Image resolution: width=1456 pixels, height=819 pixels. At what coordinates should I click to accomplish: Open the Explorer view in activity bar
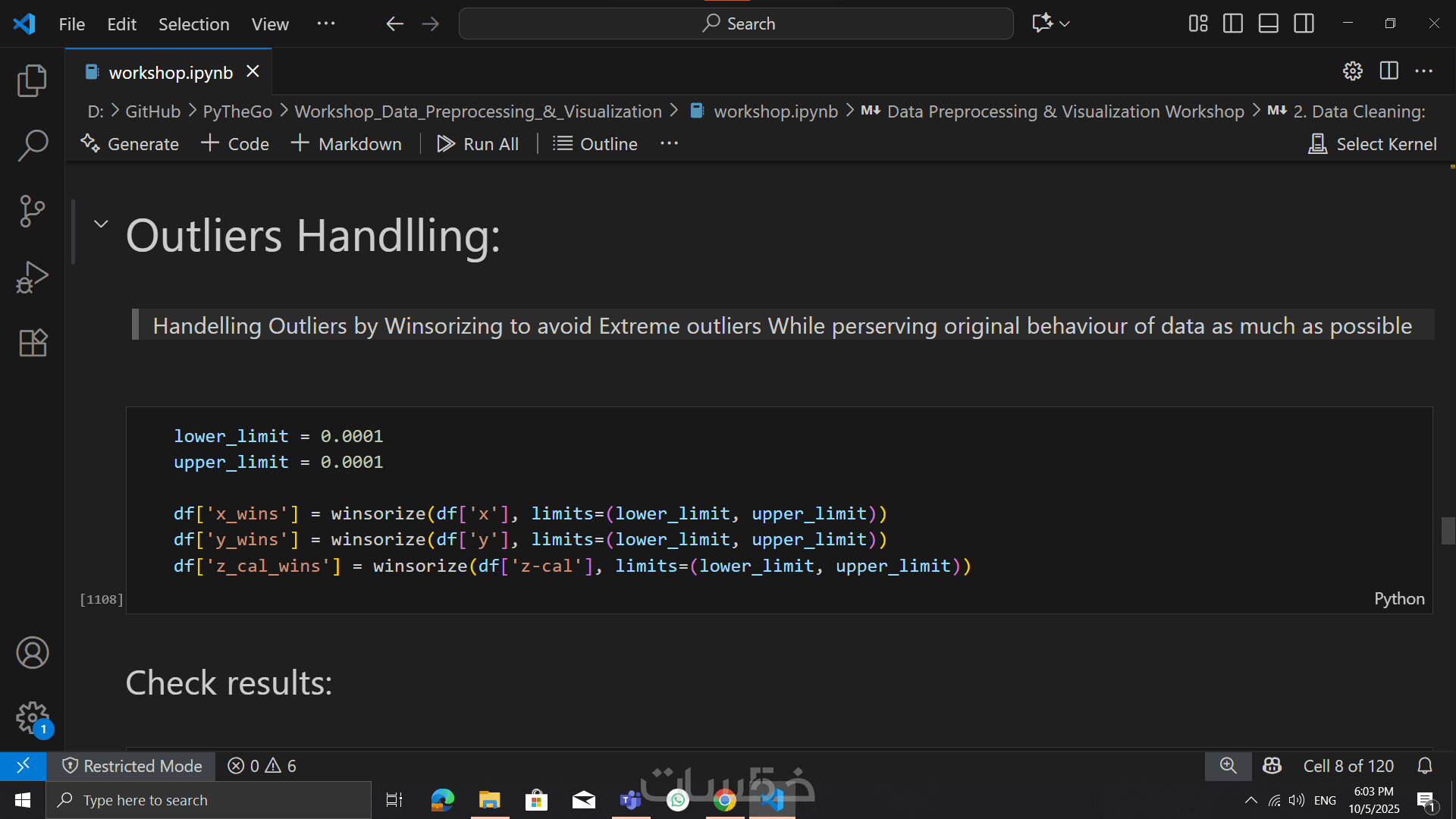[x=32, y=80]
